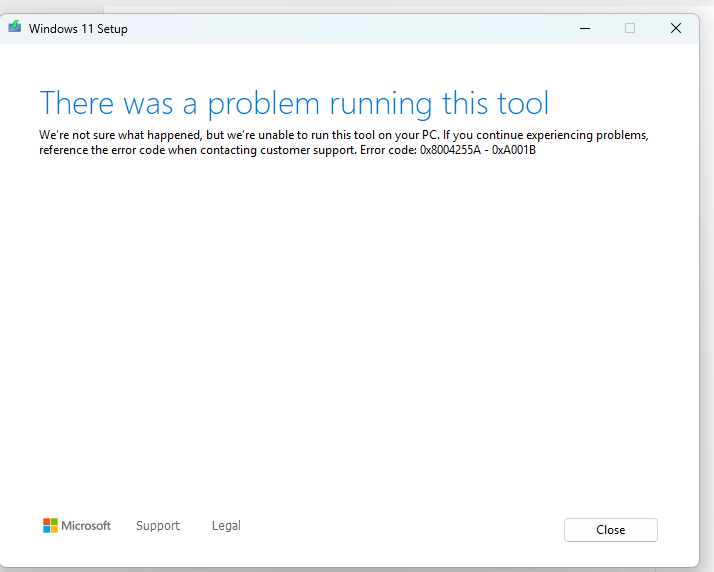Open the Support link

(x=158, y=526)
